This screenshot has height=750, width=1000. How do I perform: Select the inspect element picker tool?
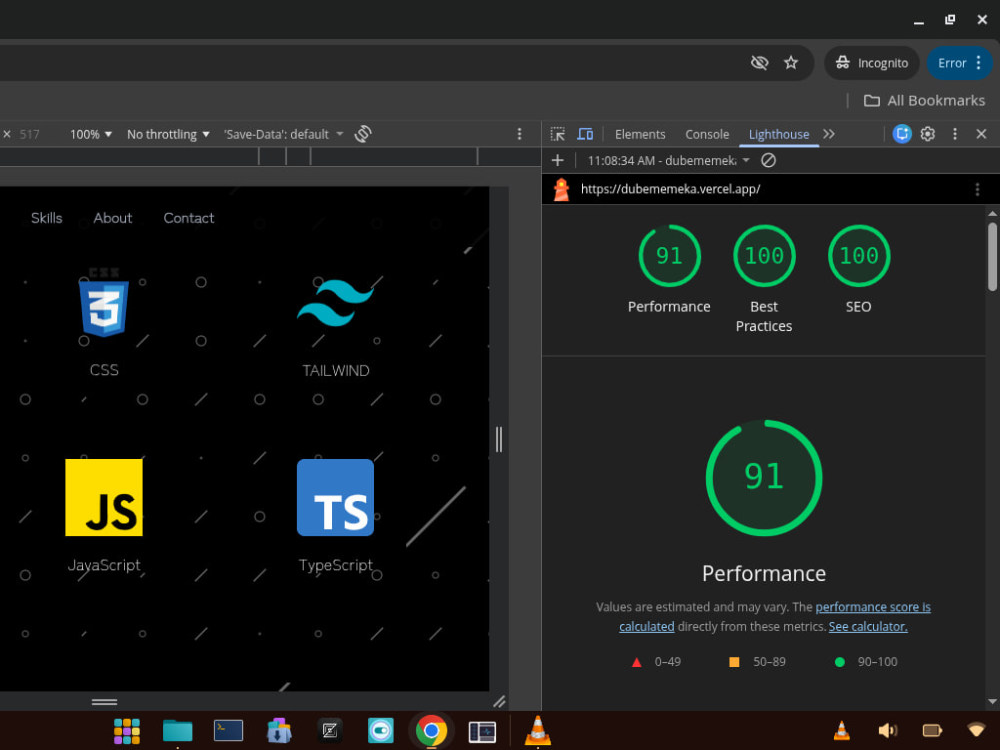[557, 134]
